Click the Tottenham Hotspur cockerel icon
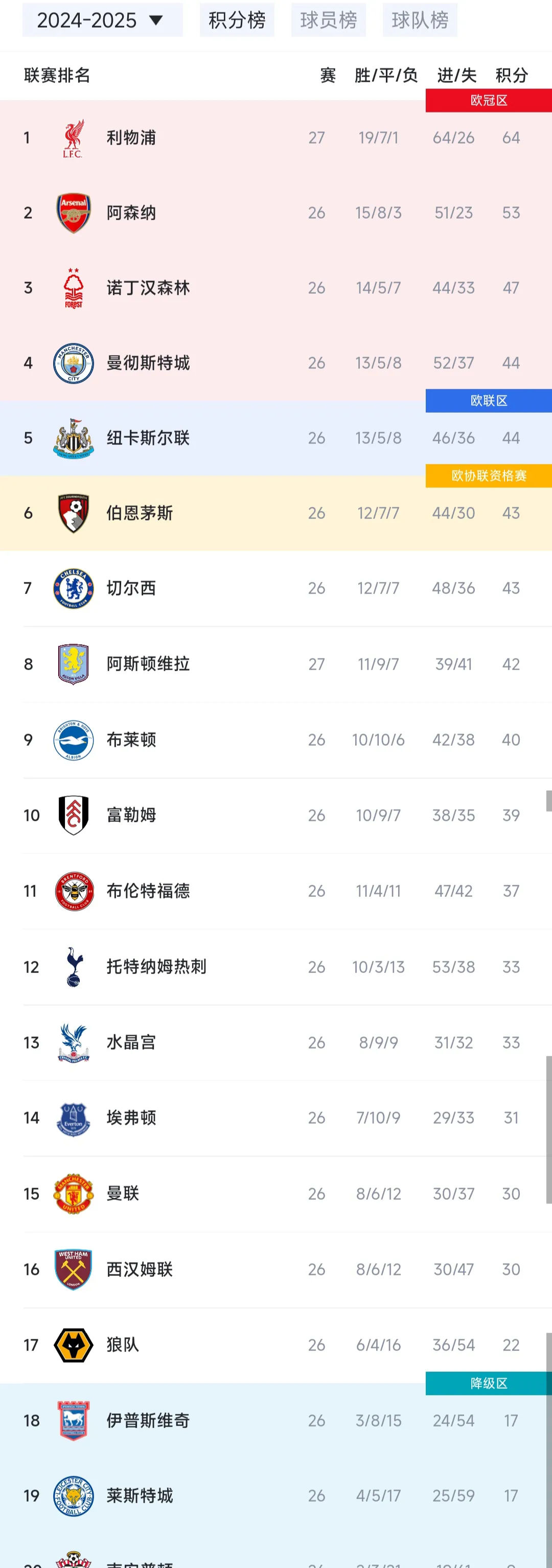Image resolution: width=552 pixels, height=1568 pixels. [x=73, y=967]
